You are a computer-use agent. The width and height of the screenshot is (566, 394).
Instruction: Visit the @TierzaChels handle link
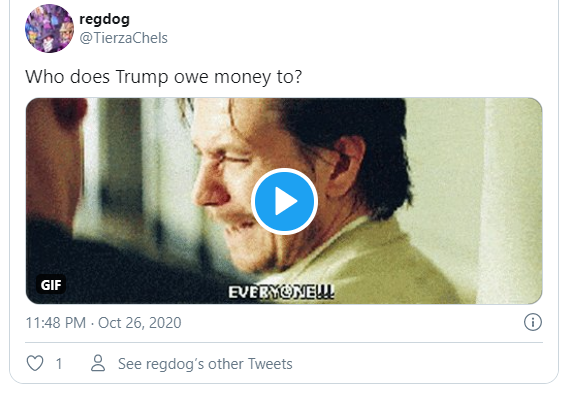pos(123,38)
